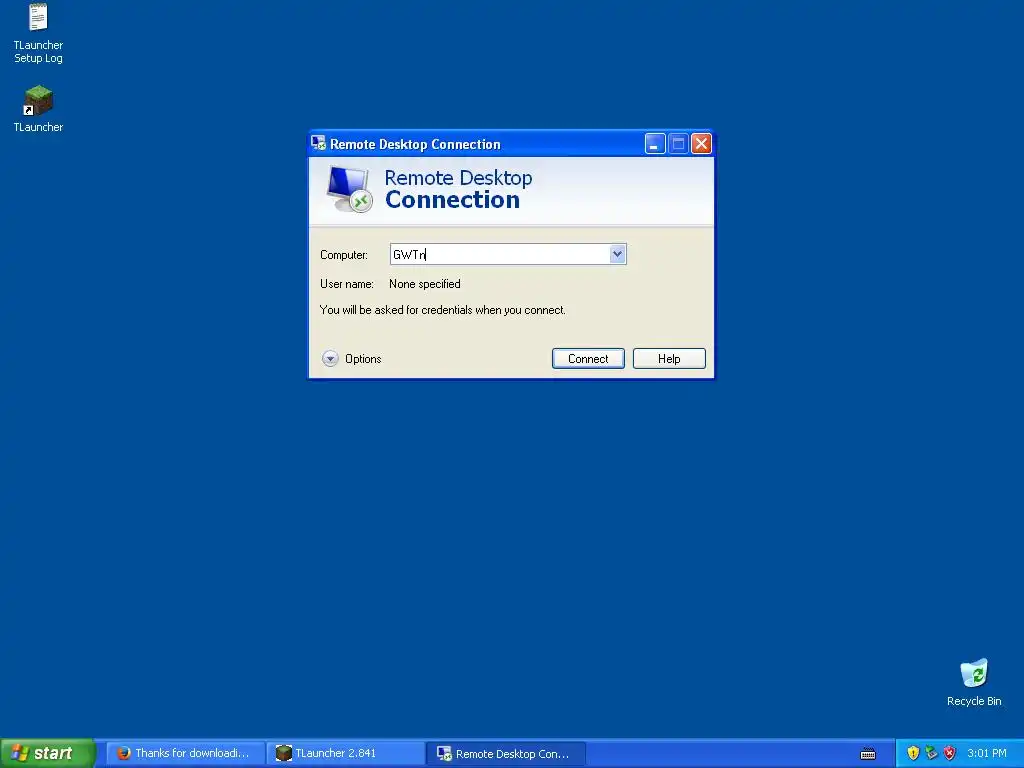
Task: Click the network connection tray icon
Action: coord(931,753)
